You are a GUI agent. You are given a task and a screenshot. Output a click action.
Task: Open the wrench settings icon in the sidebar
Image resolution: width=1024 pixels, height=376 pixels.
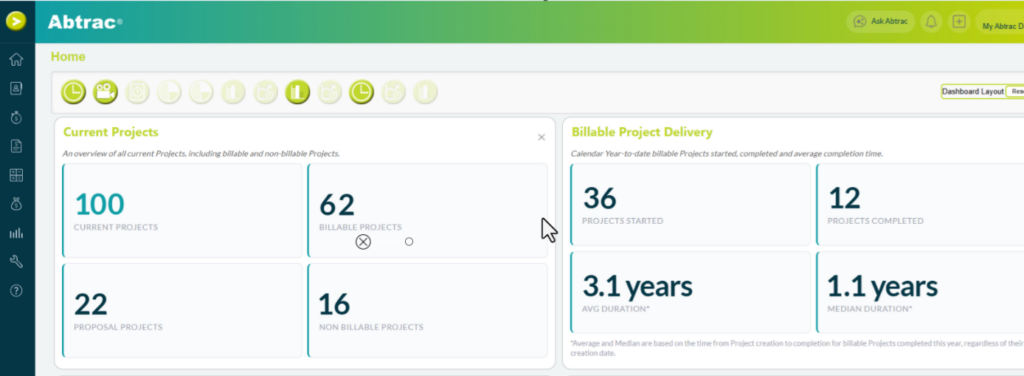(x=16, y=262)
